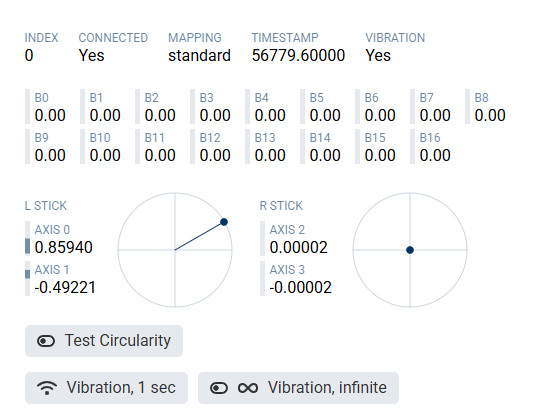Viewport: 553px width, 414px height.
Task: Click the right stick center dot
Action: (410, 250)
